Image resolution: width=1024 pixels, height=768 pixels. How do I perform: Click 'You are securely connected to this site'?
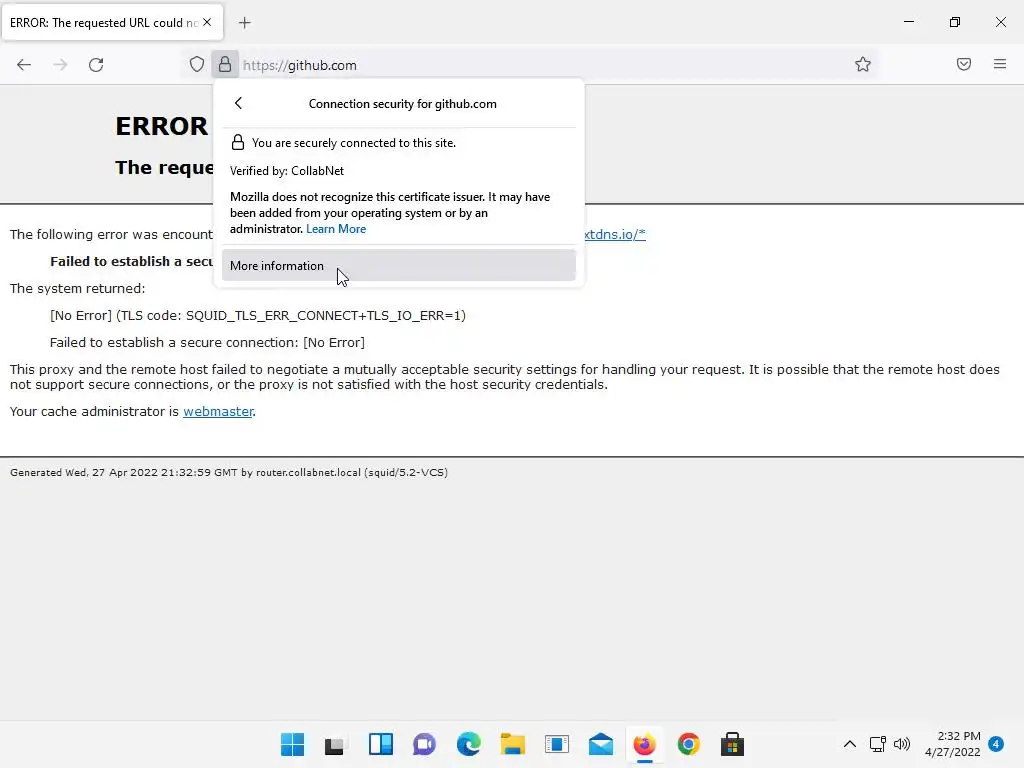pyautogui.click(x=354, y=143)
